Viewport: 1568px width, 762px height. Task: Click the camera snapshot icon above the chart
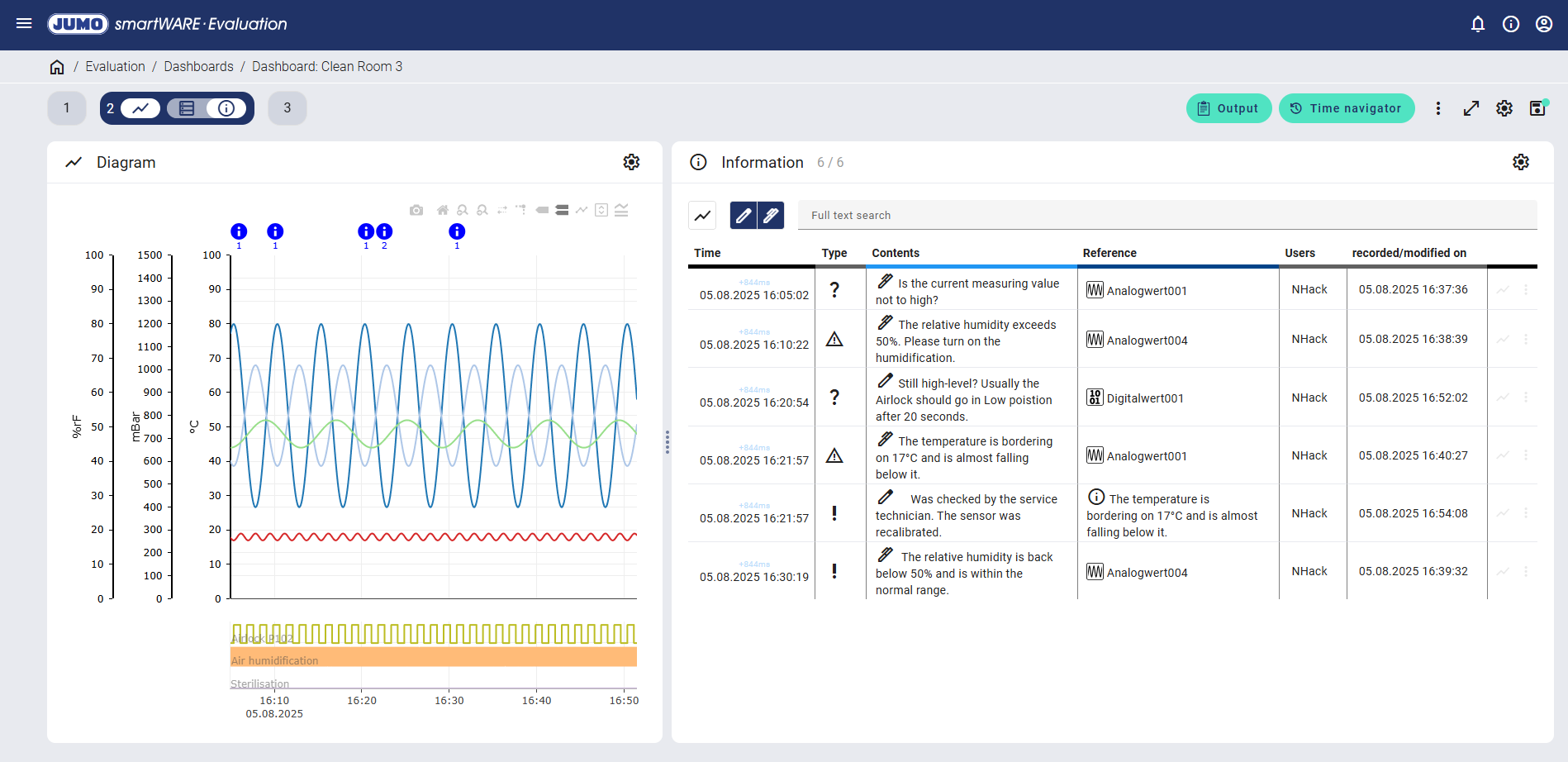click(416, 210)
